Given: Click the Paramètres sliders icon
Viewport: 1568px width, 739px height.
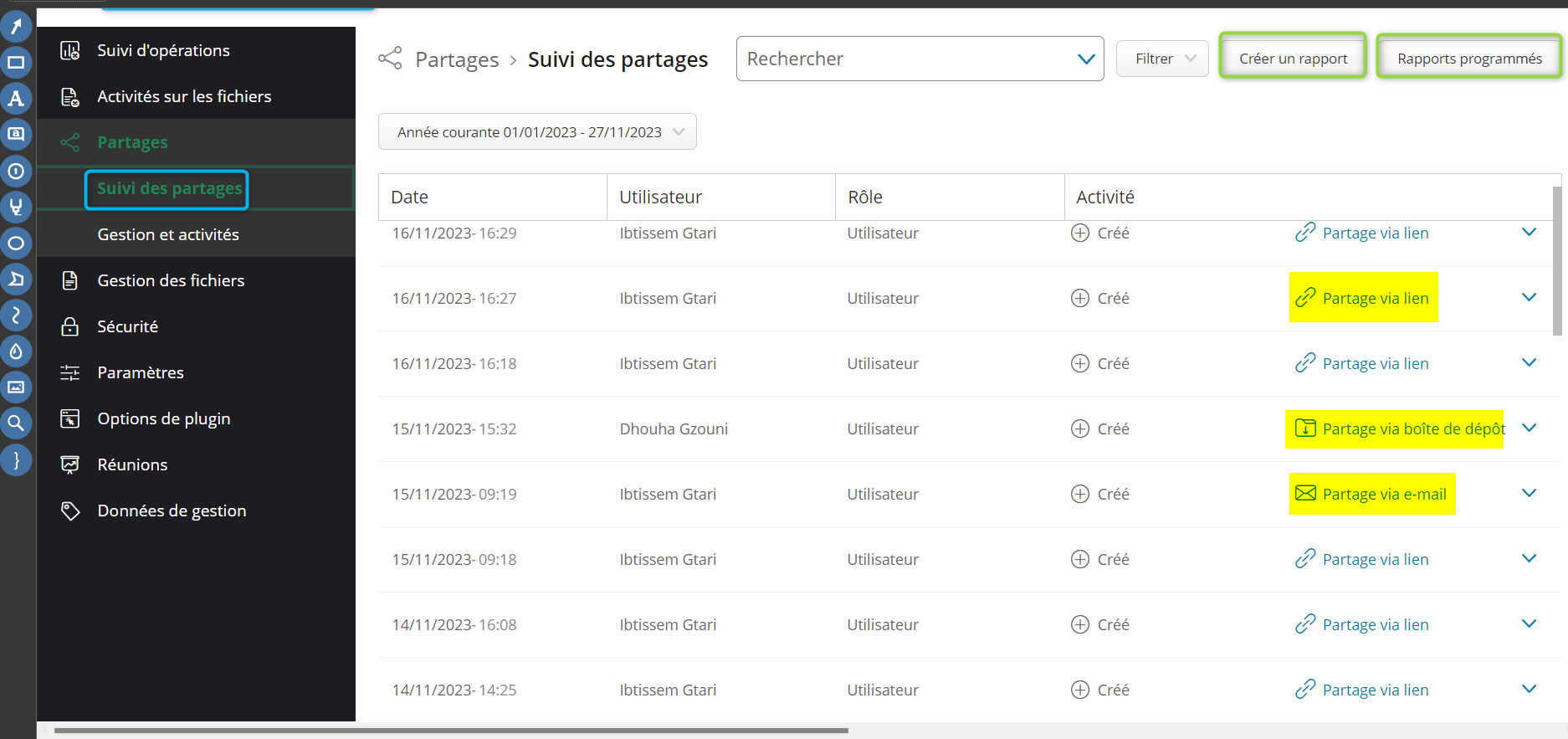Looking at the screenshot, I should tap(70, 372).
